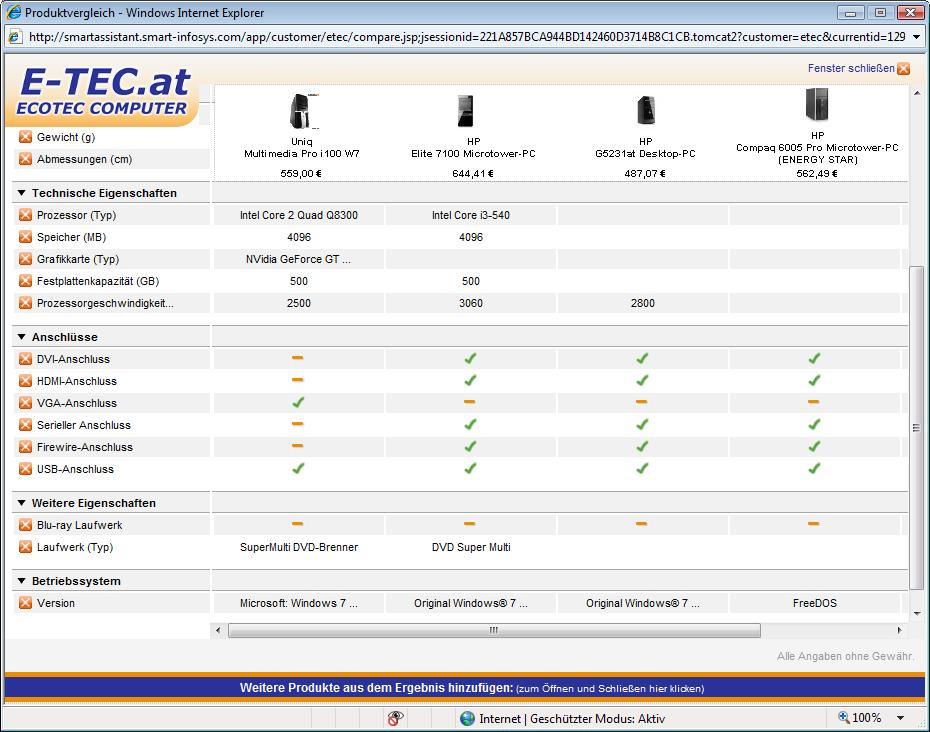Collapse the Technische Eigenschaften section
930x732 pixels.
click(x=21, y=193)
